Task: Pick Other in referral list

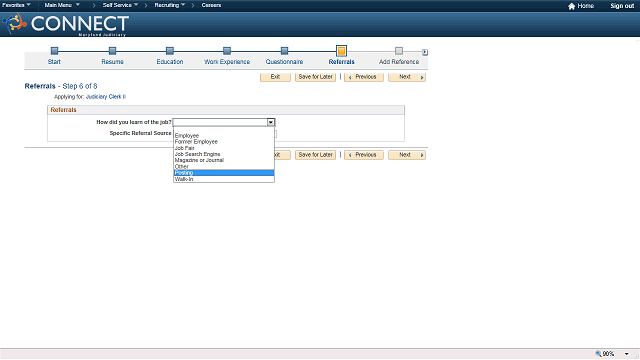Action: [224, 167]
